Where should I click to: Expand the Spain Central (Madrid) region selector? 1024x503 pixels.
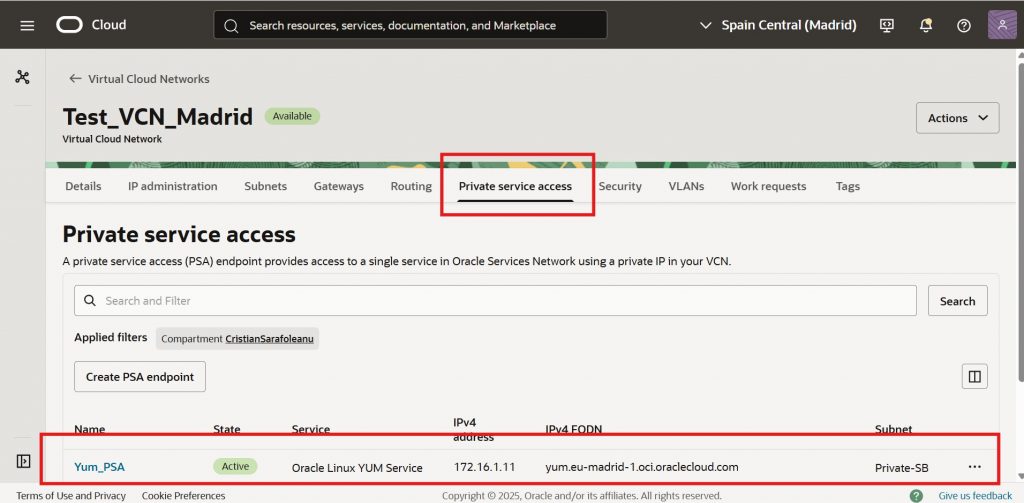point(778,25)
